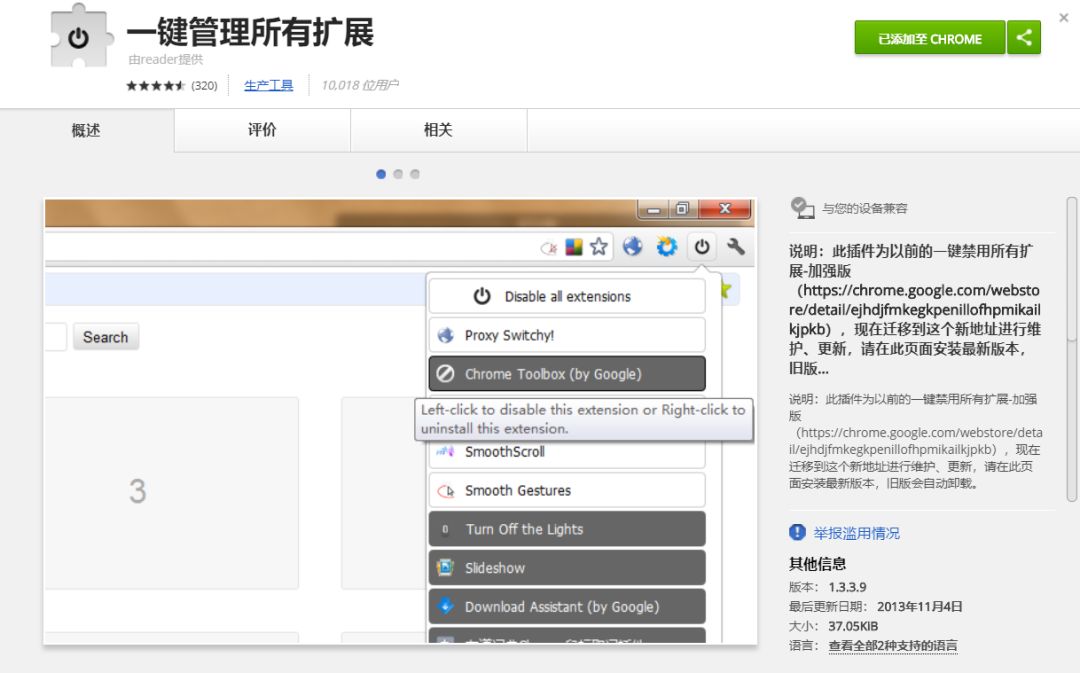Click the extension title 一键管理所有扩展

[x=251, y=32]
